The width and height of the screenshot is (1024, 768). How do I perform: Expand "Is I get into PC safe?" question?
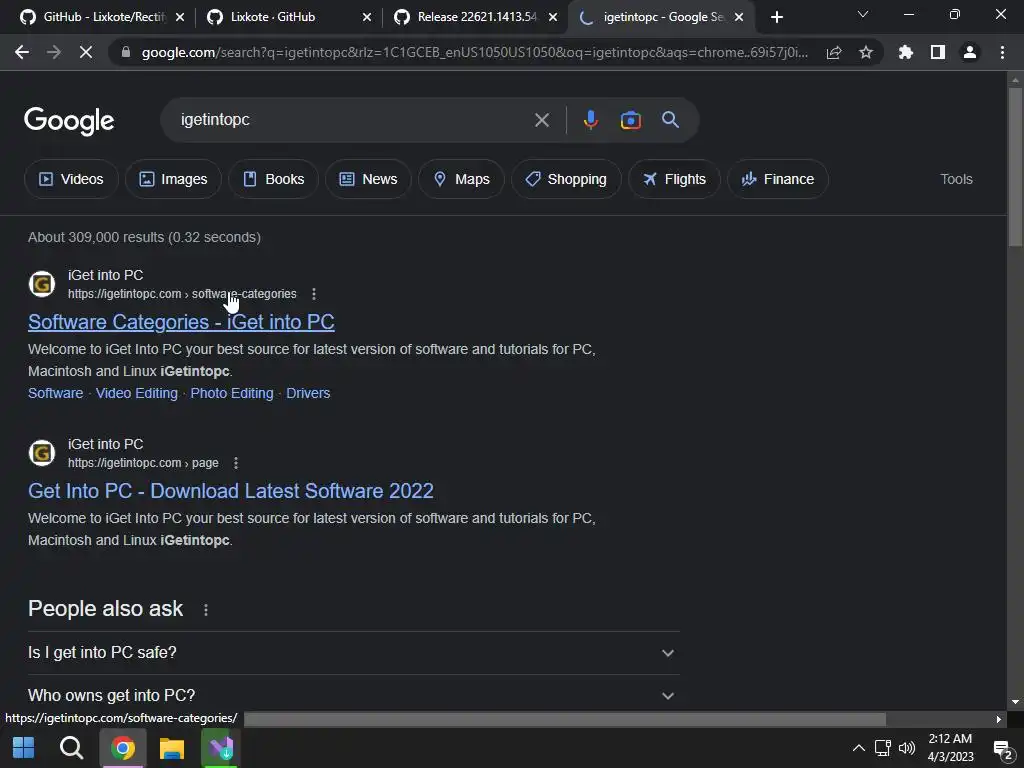pyautogui.click(x=353, y=653)
